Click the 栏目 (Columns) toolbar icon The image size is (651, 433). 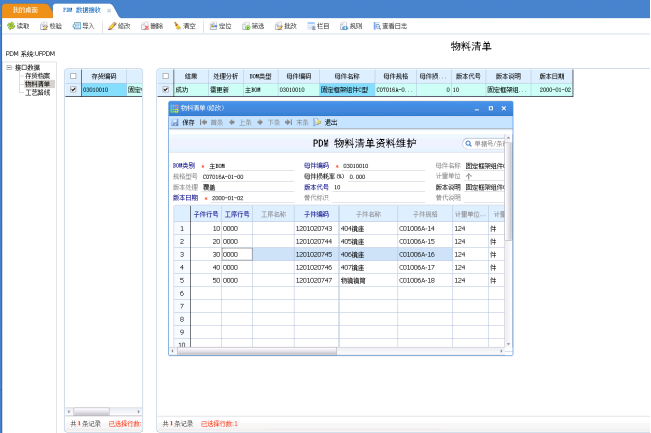click(311, 26)
